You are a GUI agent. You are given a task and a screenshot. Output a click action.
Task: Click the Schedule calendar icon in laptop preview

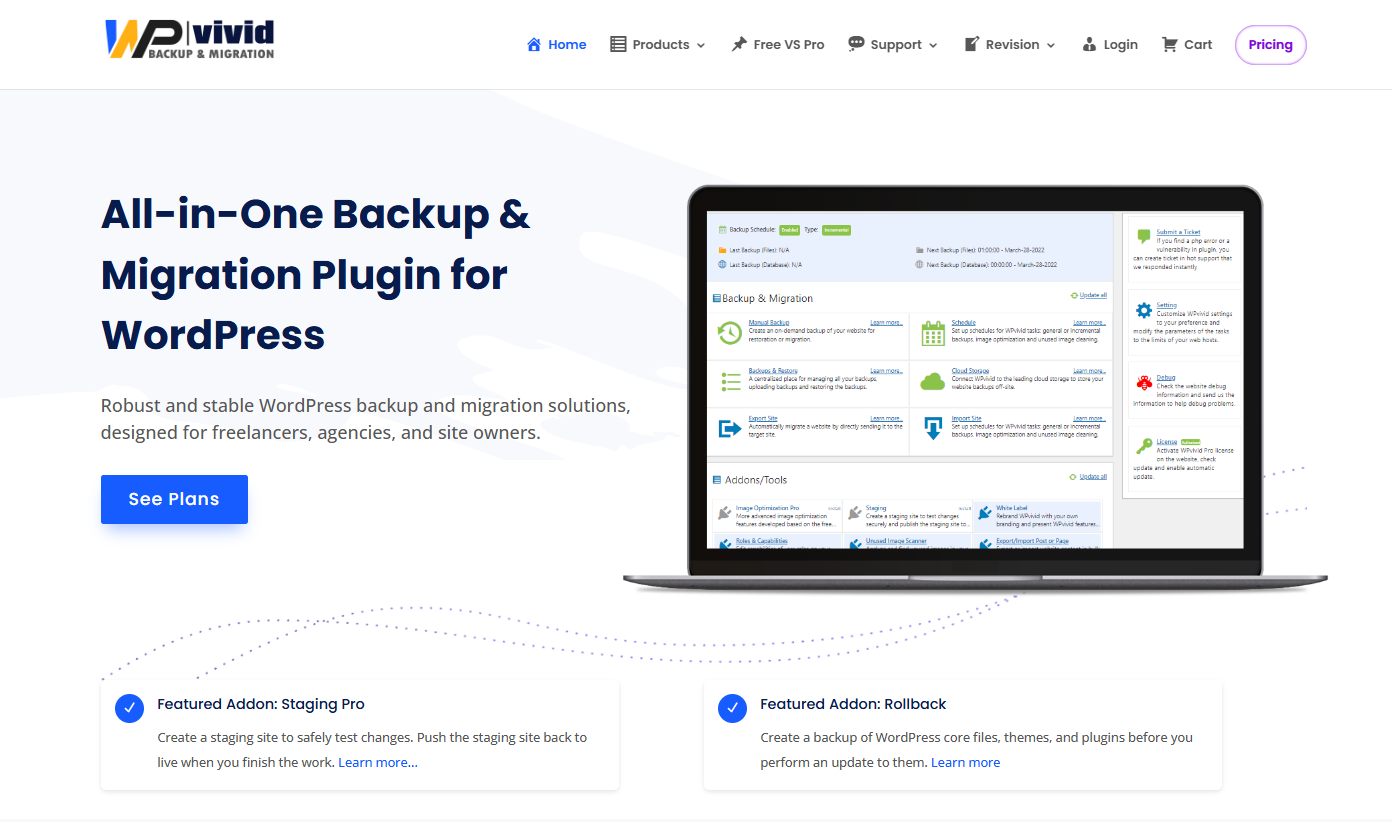(933, 333)
